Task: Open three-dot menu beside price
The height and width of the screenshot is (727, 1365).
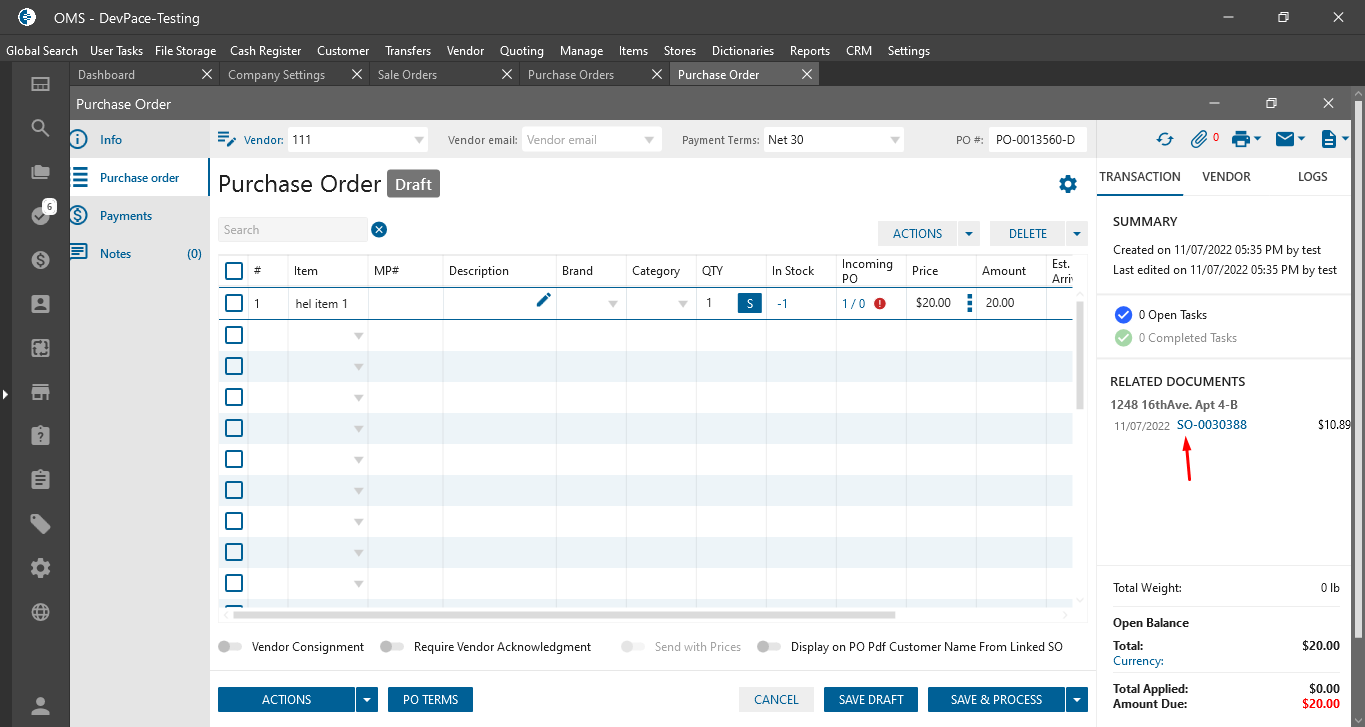Action: tap(969, 303)
